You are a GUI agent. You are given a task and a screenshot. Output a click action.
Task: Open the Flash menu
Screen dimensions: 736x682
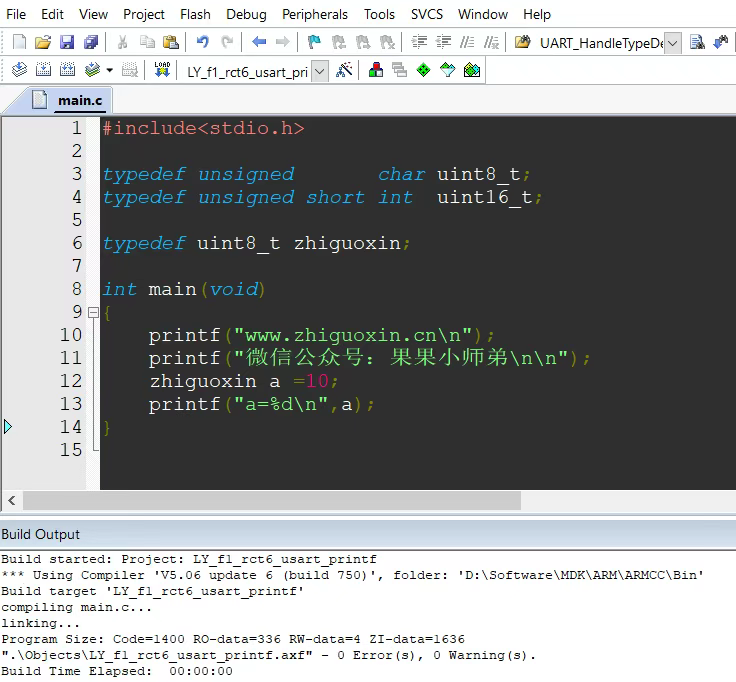click(x=195, y=14)
